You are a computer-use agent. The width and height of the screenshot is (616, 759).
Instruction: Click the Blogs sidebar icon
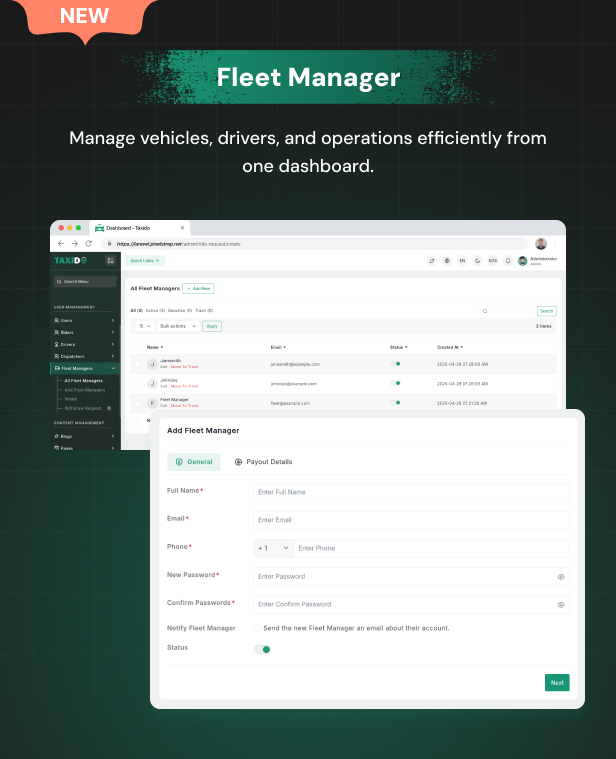tap(57, 436)
